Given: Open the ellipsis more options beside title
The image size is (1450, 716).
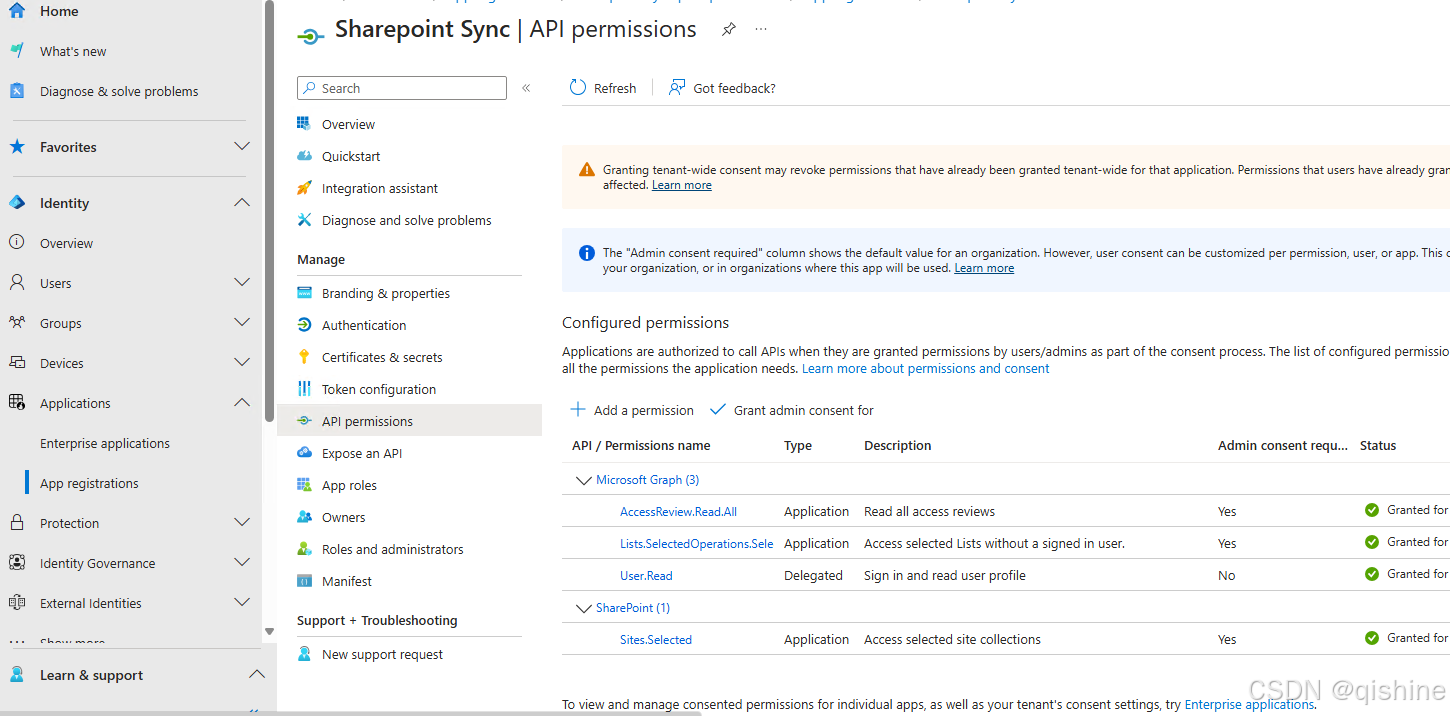Looking at the screenshot, I should [761, 30].
